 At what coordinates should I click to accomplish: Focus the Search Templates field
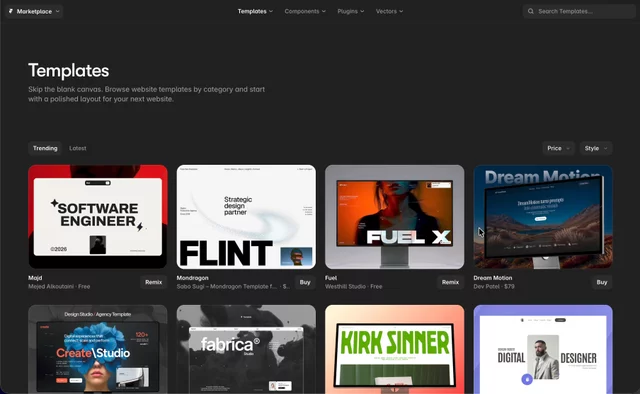(x=579, y=11)
